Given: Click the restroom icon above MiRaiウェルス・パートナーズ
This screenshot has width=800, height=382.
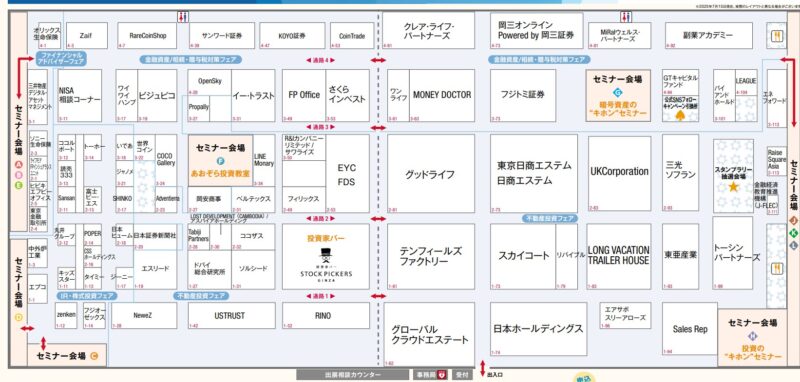Looking at the screenshot, I should point(626,17).
